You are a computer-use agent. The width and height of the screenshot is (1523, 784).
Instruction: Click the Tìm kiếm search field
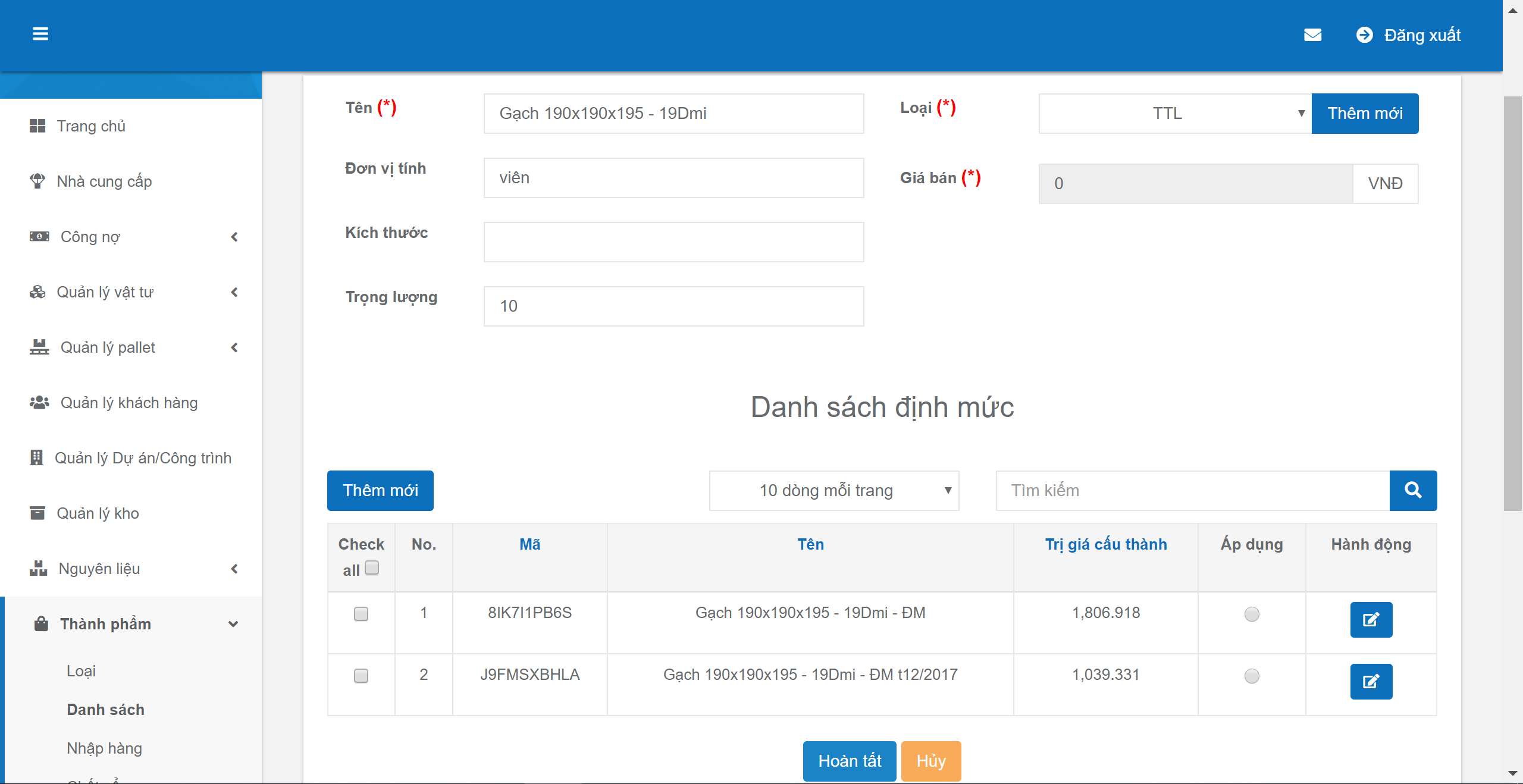click(x=1192, y=490)
